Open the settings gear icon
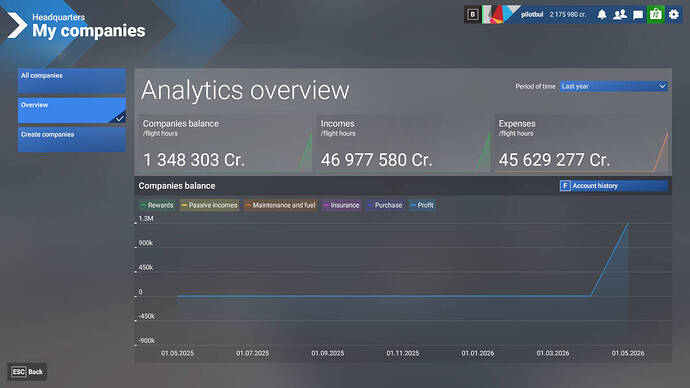 (674, 15)
